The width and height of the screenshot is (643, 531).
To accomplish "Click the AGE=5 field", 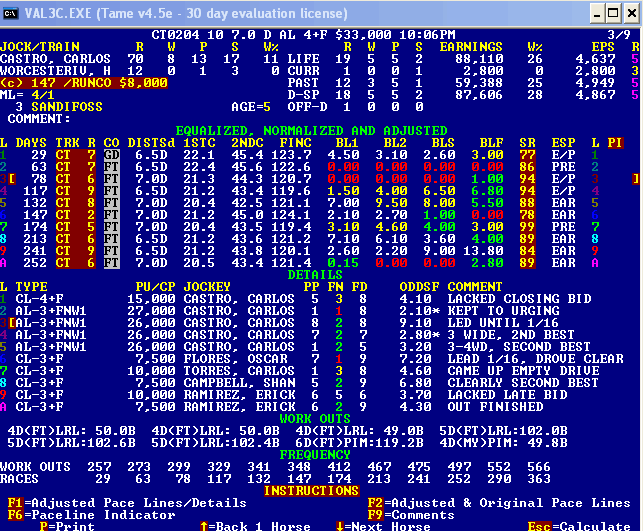I will [251, 107].
